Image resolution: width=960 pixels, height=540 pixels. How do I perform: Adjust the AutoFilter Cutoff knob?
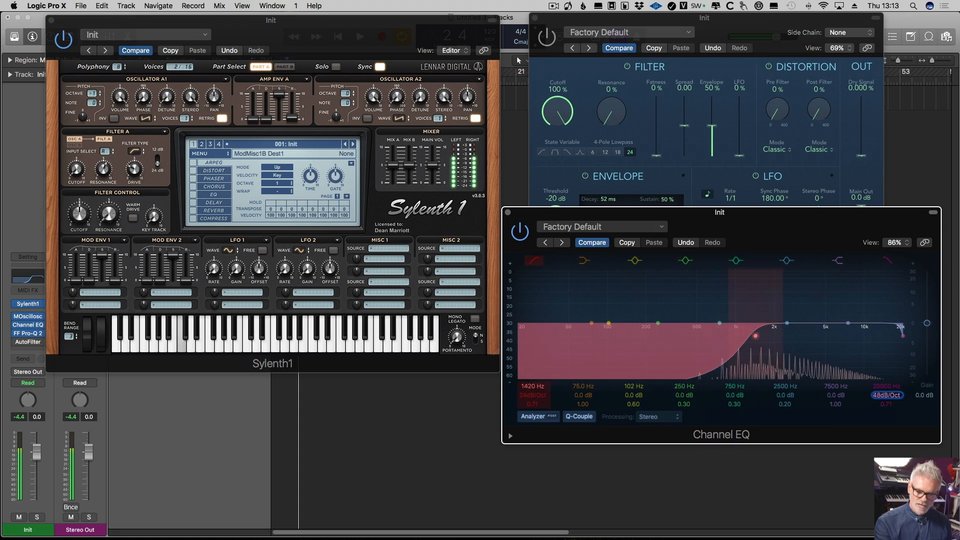557,111
